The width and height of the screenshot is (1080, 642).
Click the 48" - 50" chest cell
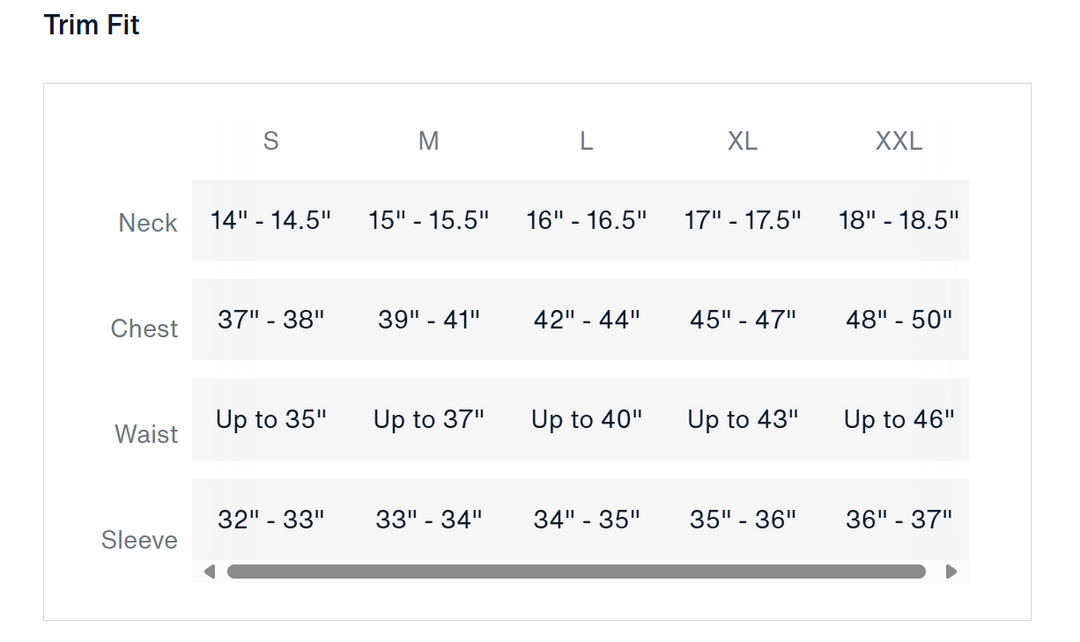(x=899, y=320)
